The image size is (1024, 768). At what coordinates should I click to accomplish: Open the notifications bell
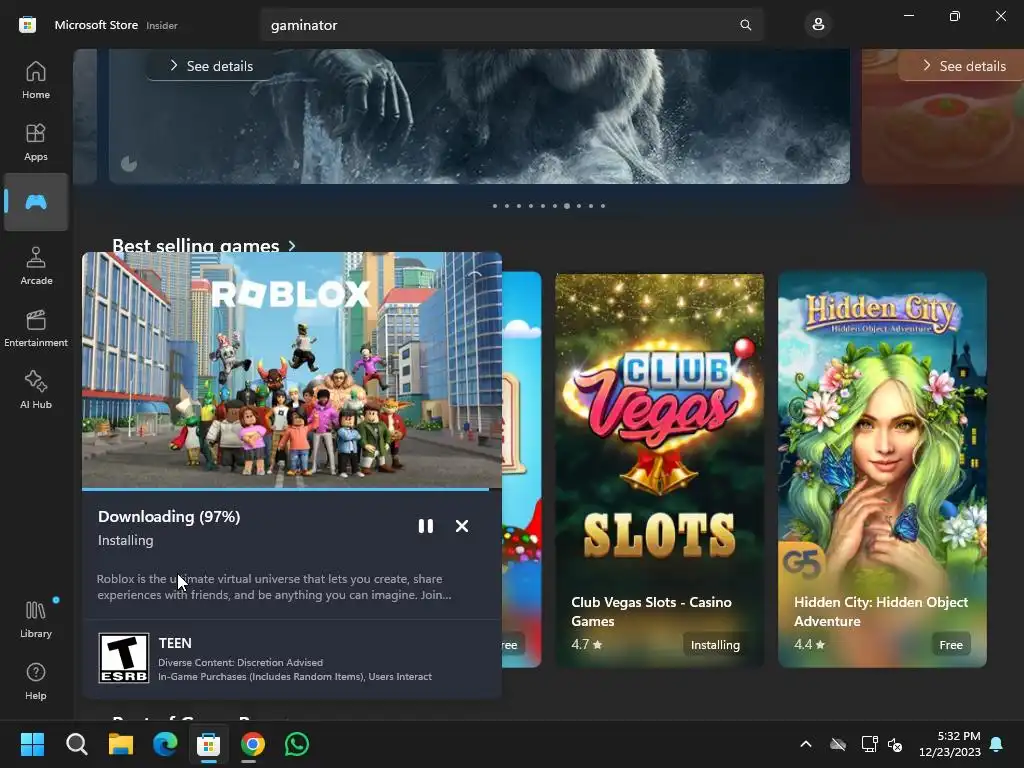coord(997,744)
